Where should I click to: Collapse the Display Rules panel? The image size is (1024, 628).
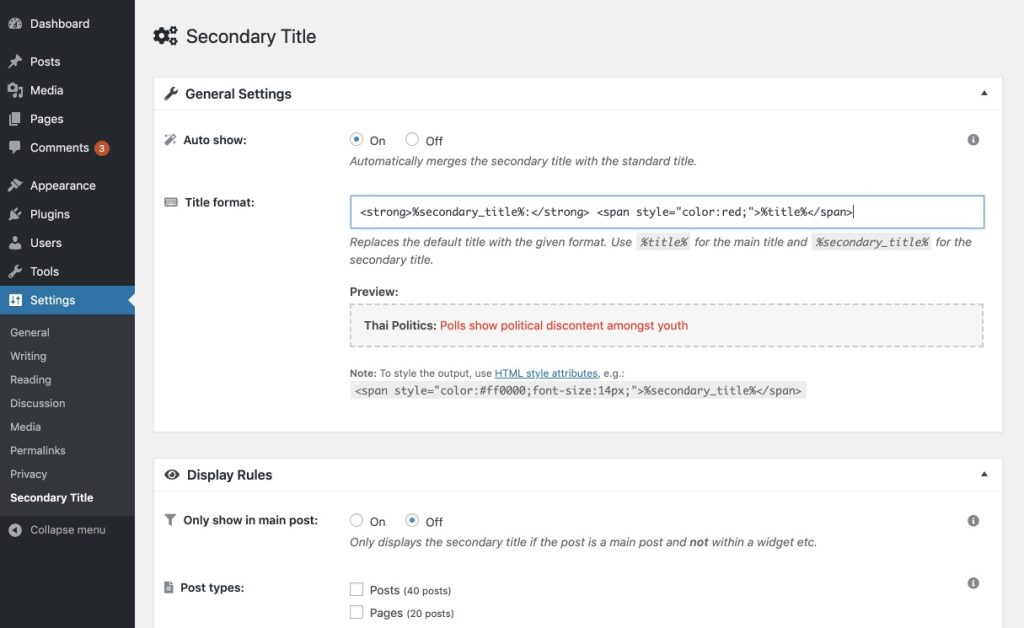coord(984,474)
